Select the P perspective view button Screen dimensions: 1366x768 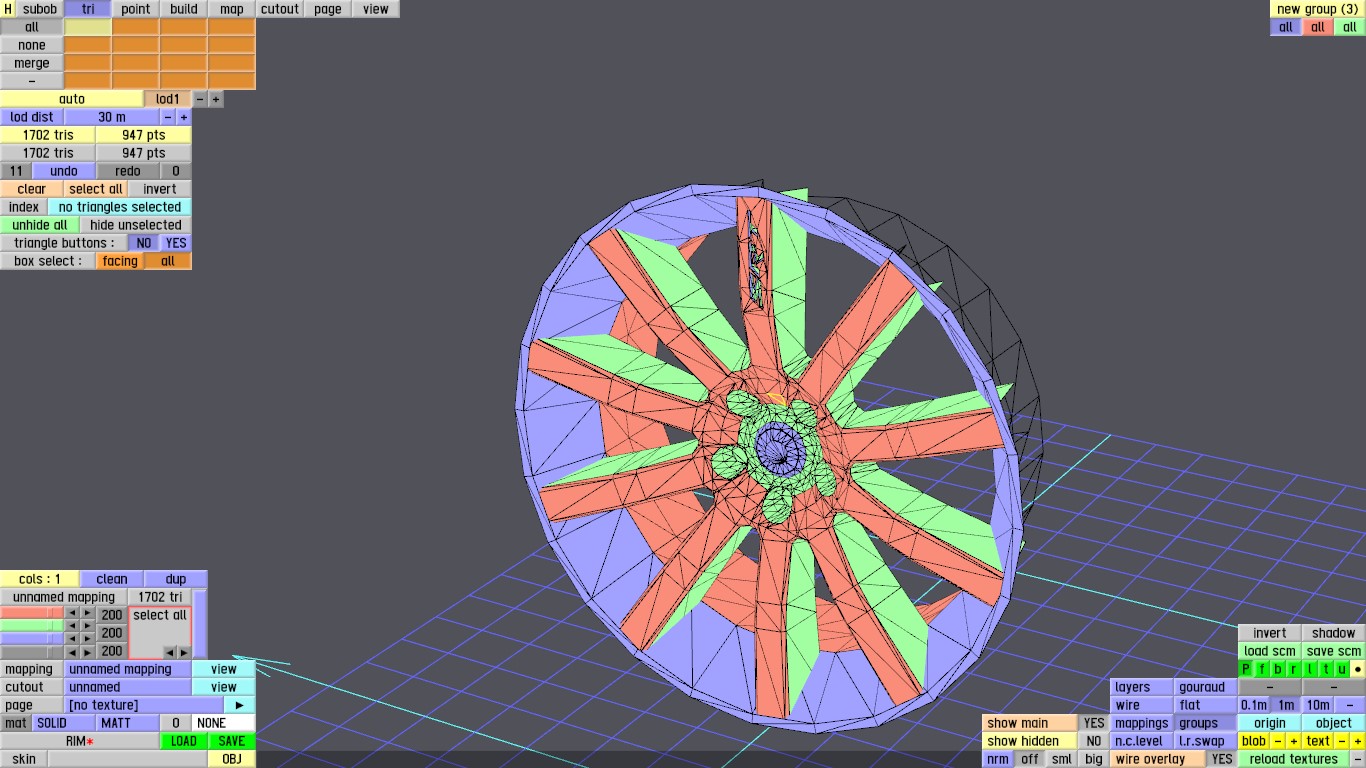tap(1246, 669)
